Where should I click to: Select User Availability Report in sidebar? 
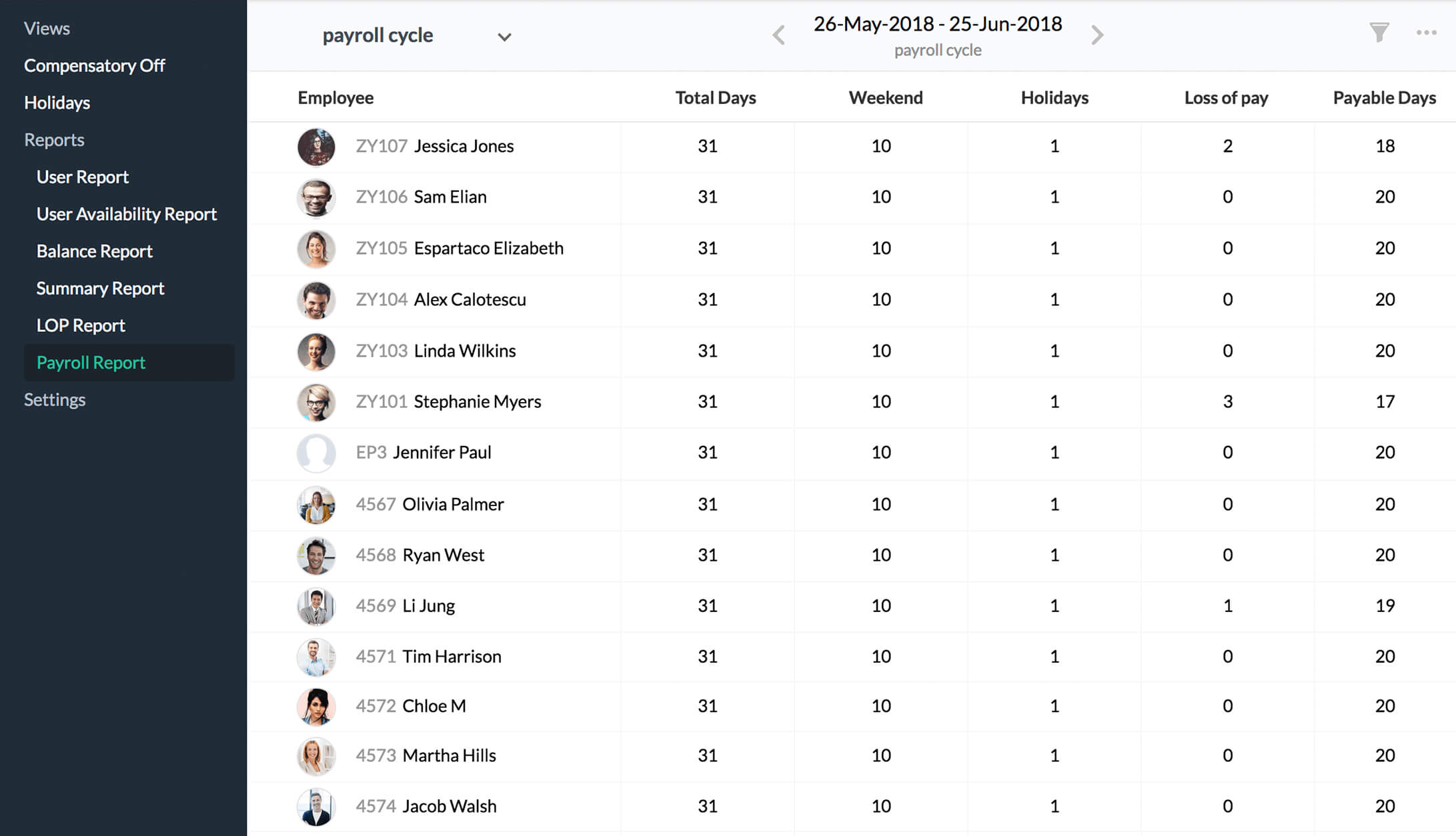pyautogui.click(x=127, y=214)
